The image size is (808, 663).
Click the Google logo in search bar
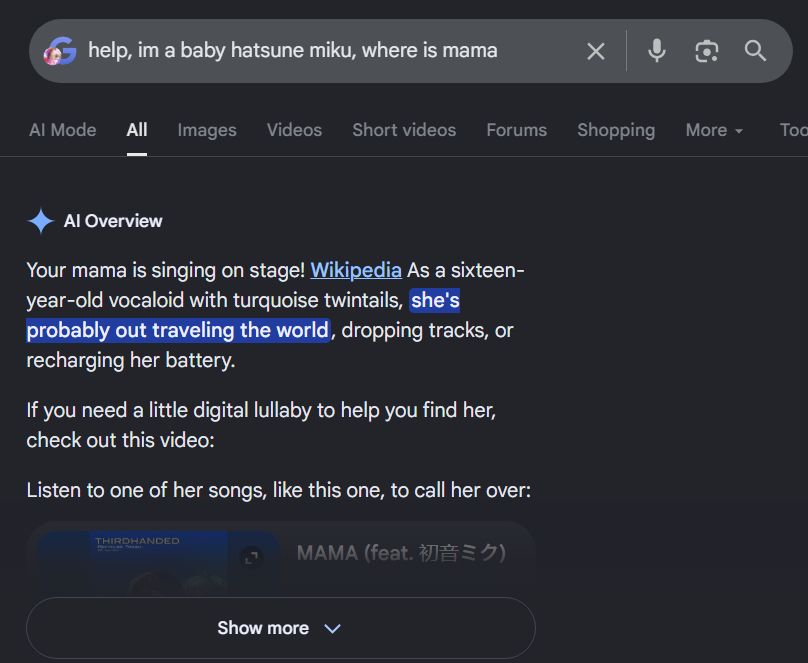pos(60,51)
